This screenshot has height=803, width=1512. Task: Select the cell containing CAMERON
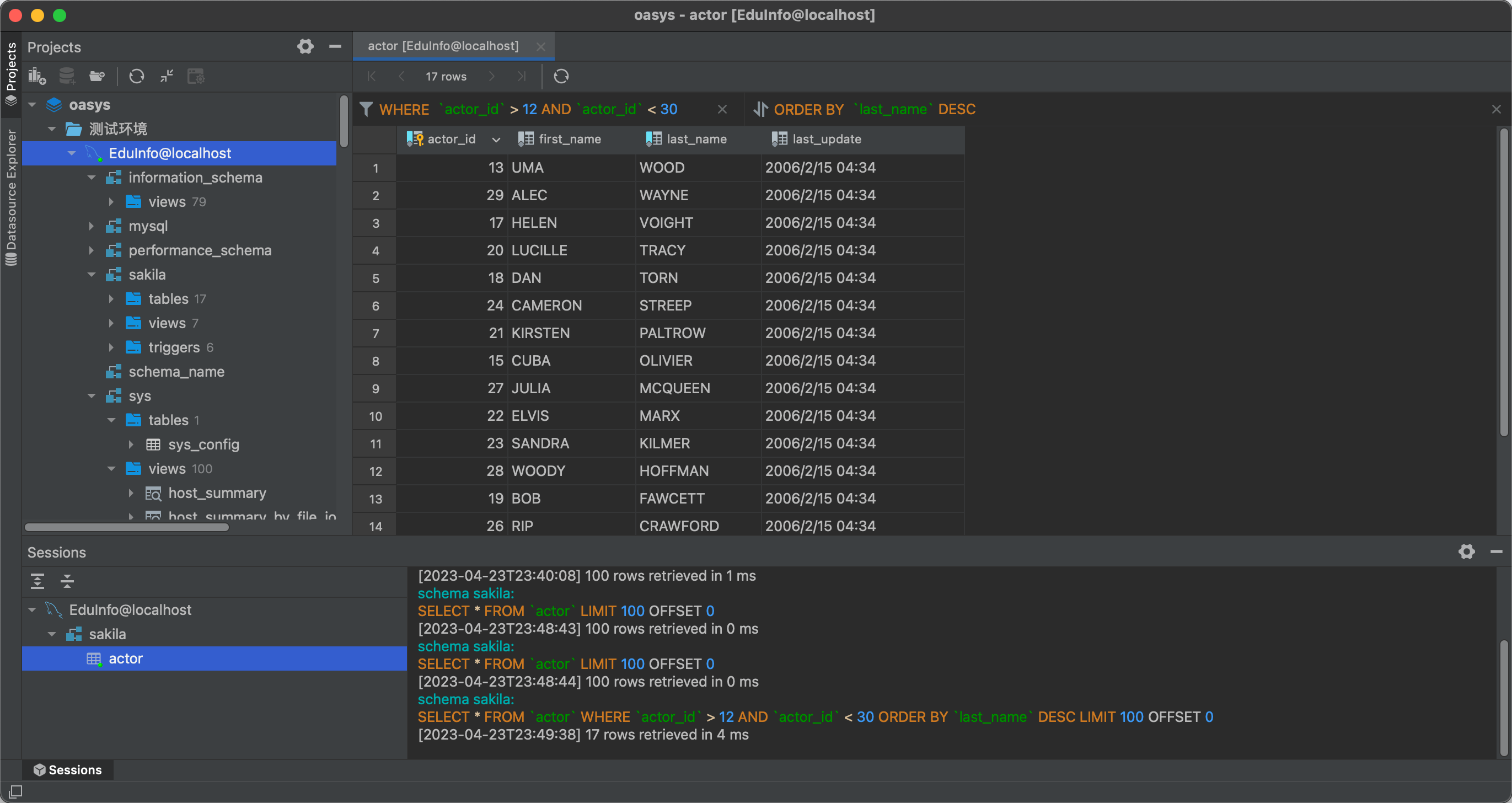pyautogui.click(x=571, y=306)
